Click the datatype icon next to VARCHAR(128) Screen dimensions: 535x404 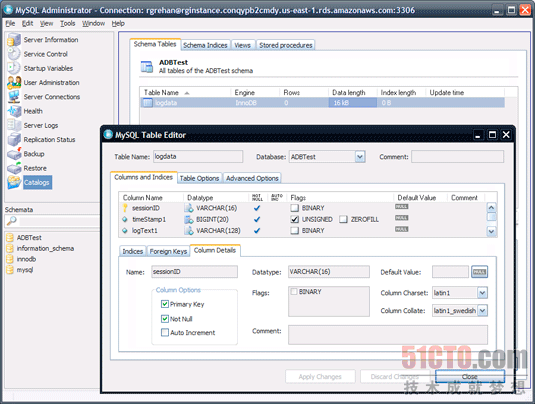[x=189, y=231]
